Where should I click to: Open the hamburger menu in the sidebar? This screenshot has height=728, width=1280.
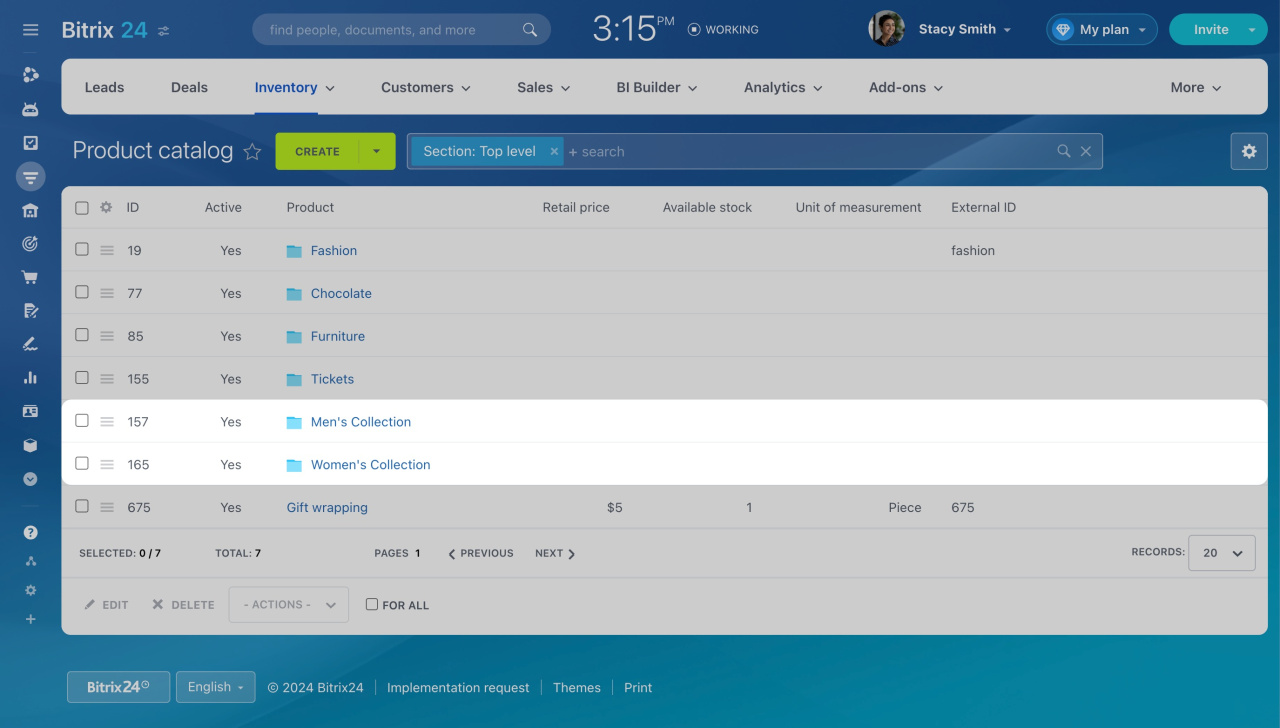coord(31,30)
